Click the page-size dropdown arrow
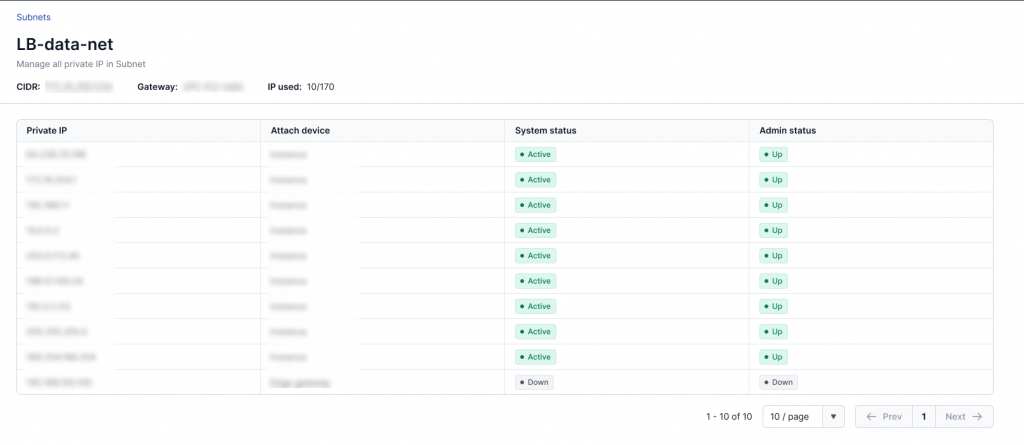1024x445 pixels. click(834, 416)
